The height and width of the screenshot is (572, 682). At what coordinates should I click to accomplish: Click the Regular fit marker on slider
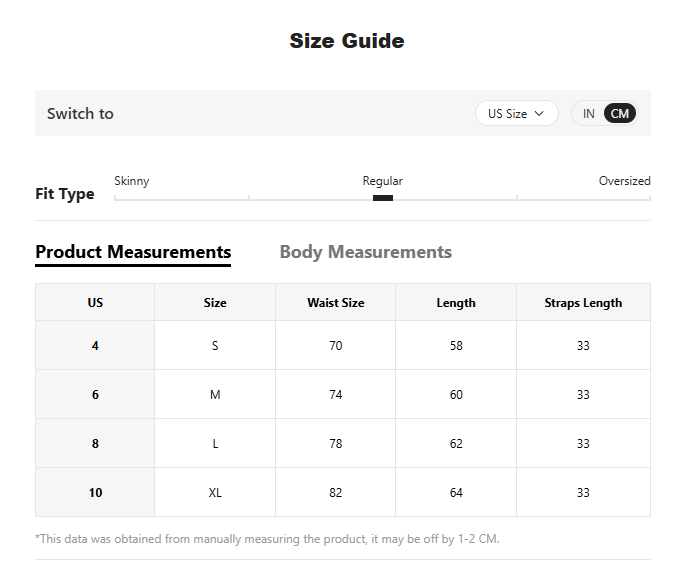[x=383, y=198]
